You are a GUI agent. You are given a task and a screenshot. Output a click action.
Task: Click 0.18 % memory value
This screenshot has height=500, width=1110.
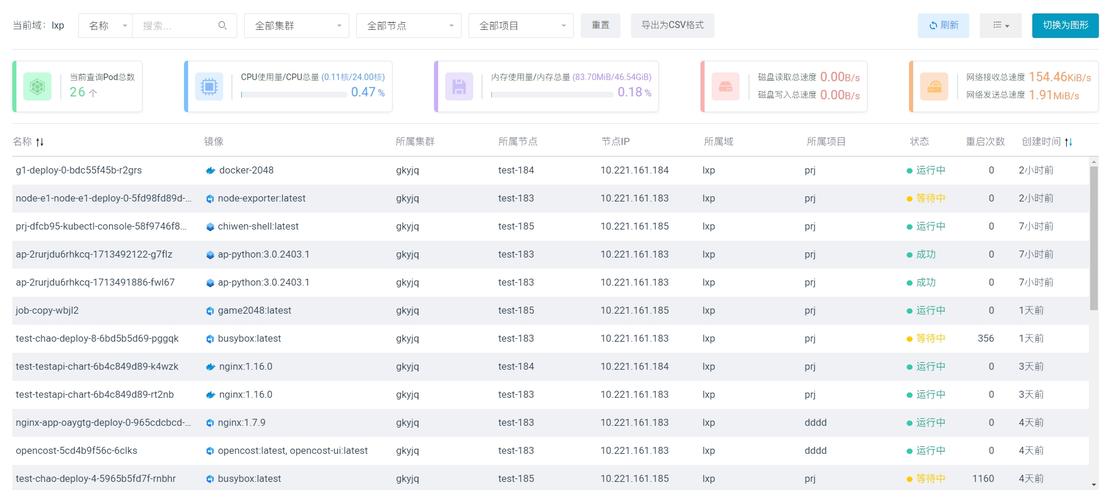coord(634,92)
